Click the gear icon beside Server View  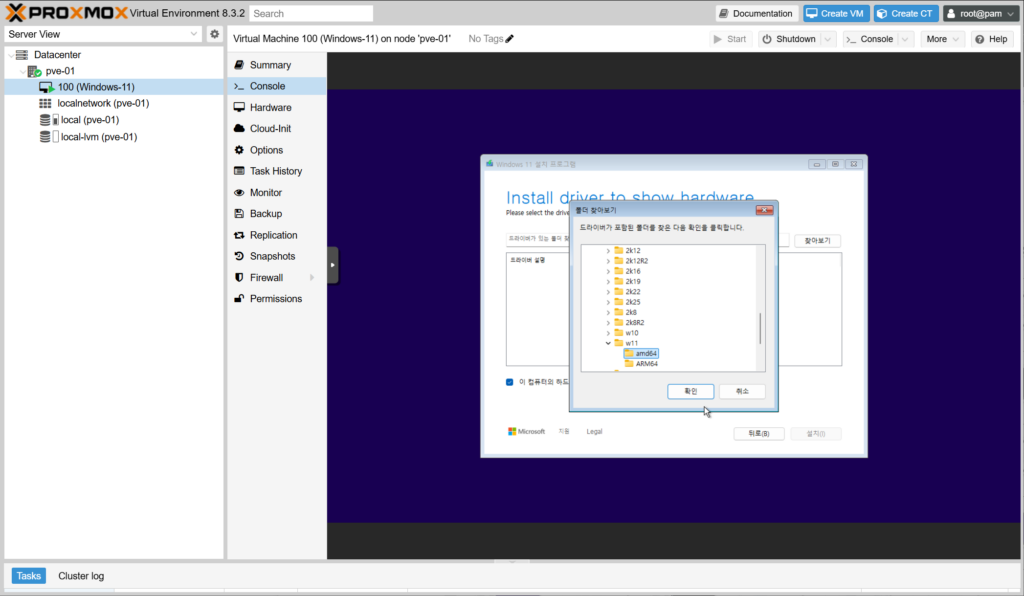[214, 34]
